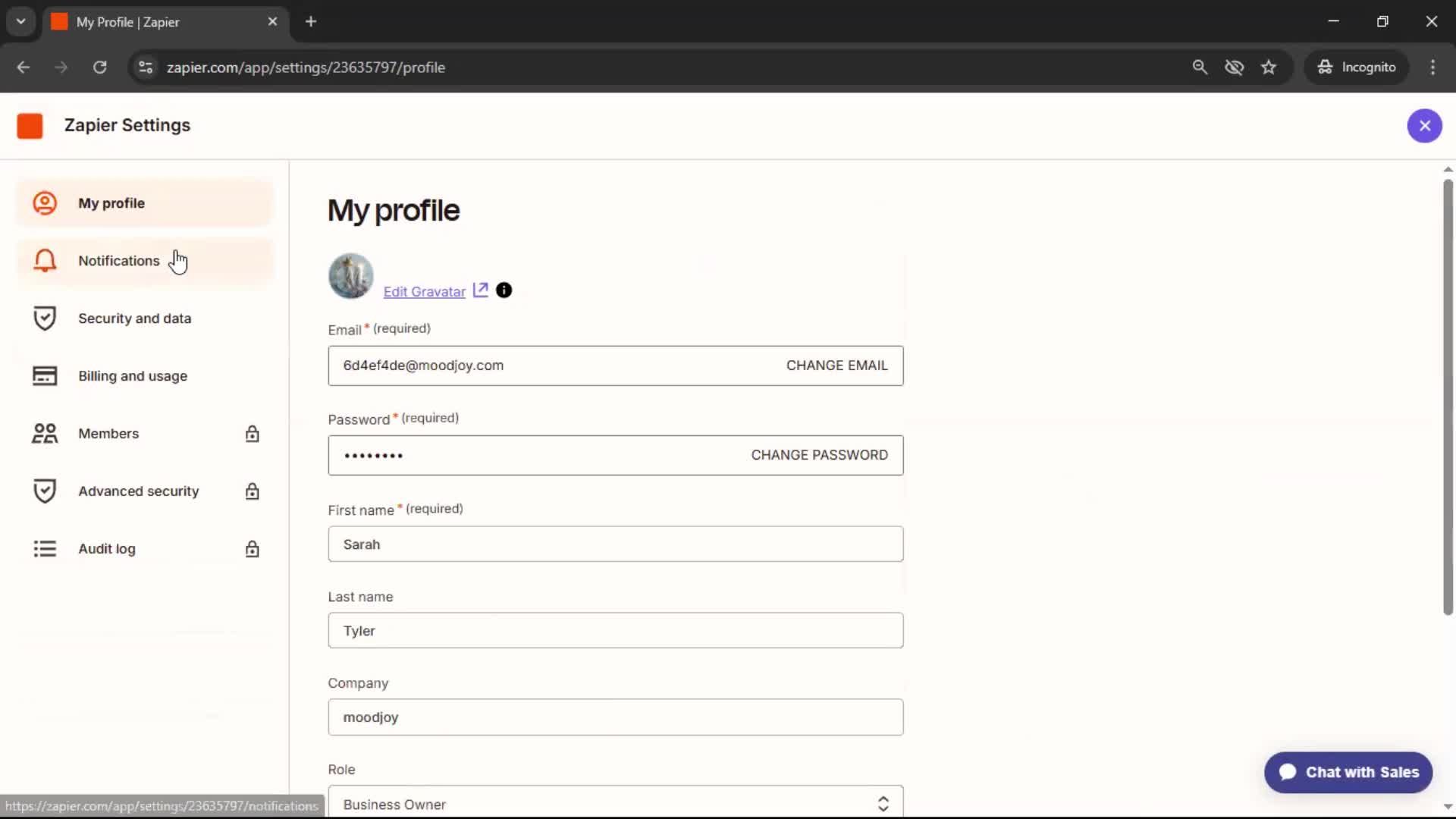Viewport: 1456px width, 819px height.
Task: Click the CHANGE EMAIL button
Action: [836, 366]
